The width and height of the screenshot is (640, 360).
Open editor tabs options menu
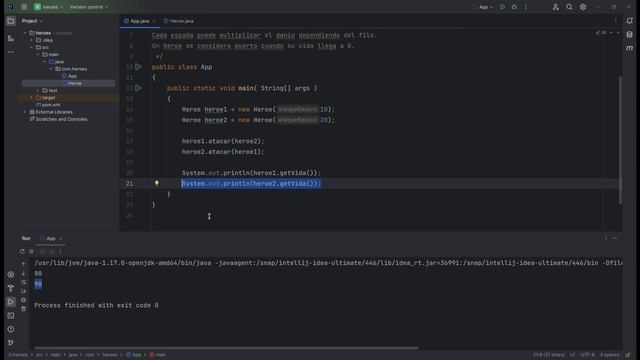pyautogui.click(x=616, y=21)
